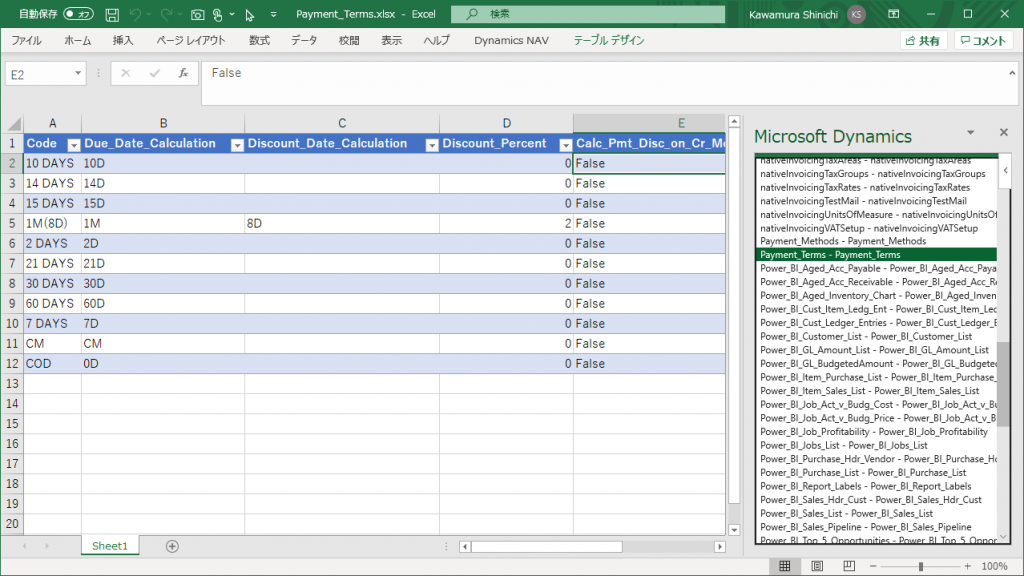Click the 共有 share button
The width and height of the screenshot is (1024, 576).
(x=923, y=41)
